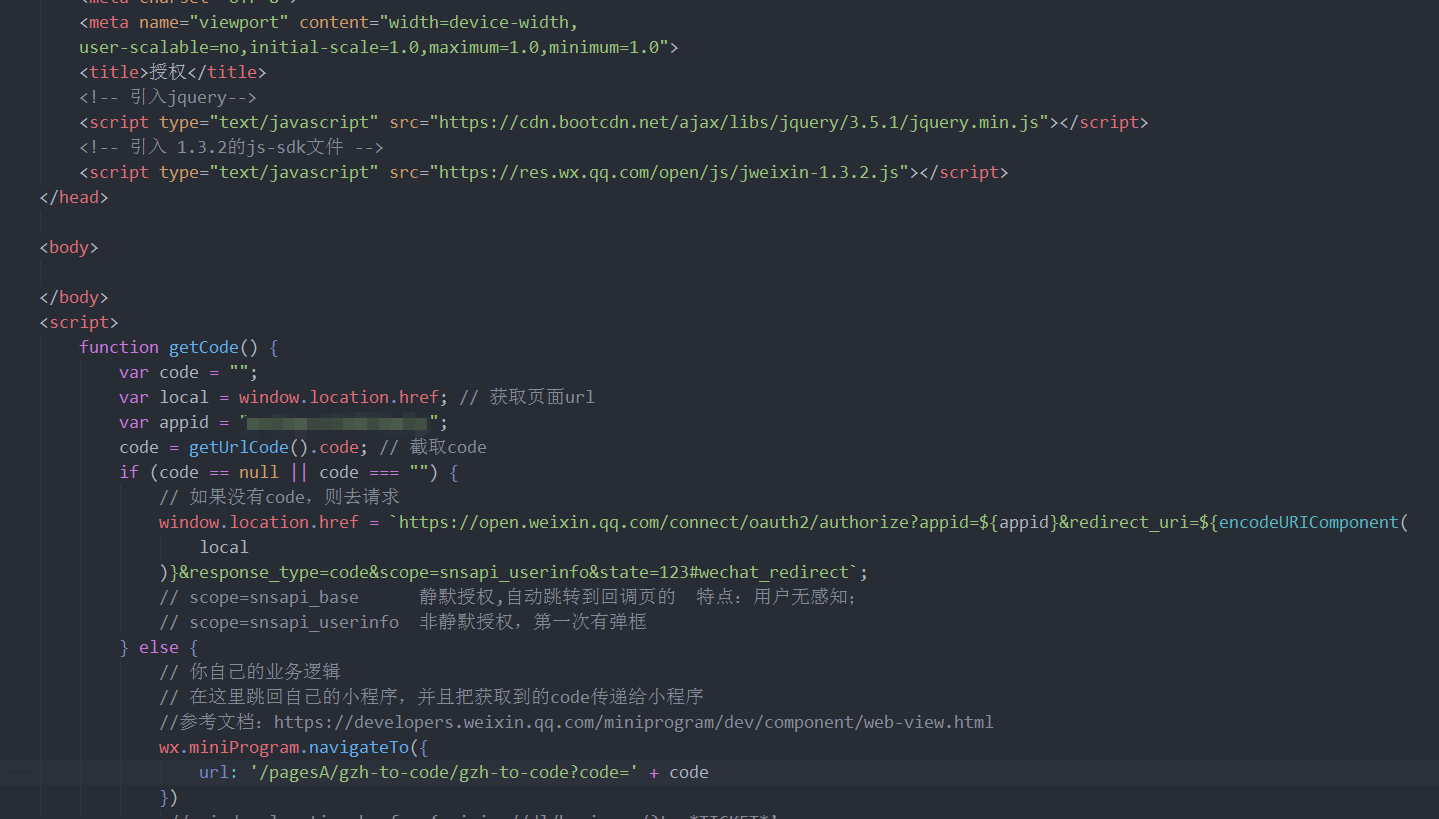Click the closing </body> tag

pos(74,297)
